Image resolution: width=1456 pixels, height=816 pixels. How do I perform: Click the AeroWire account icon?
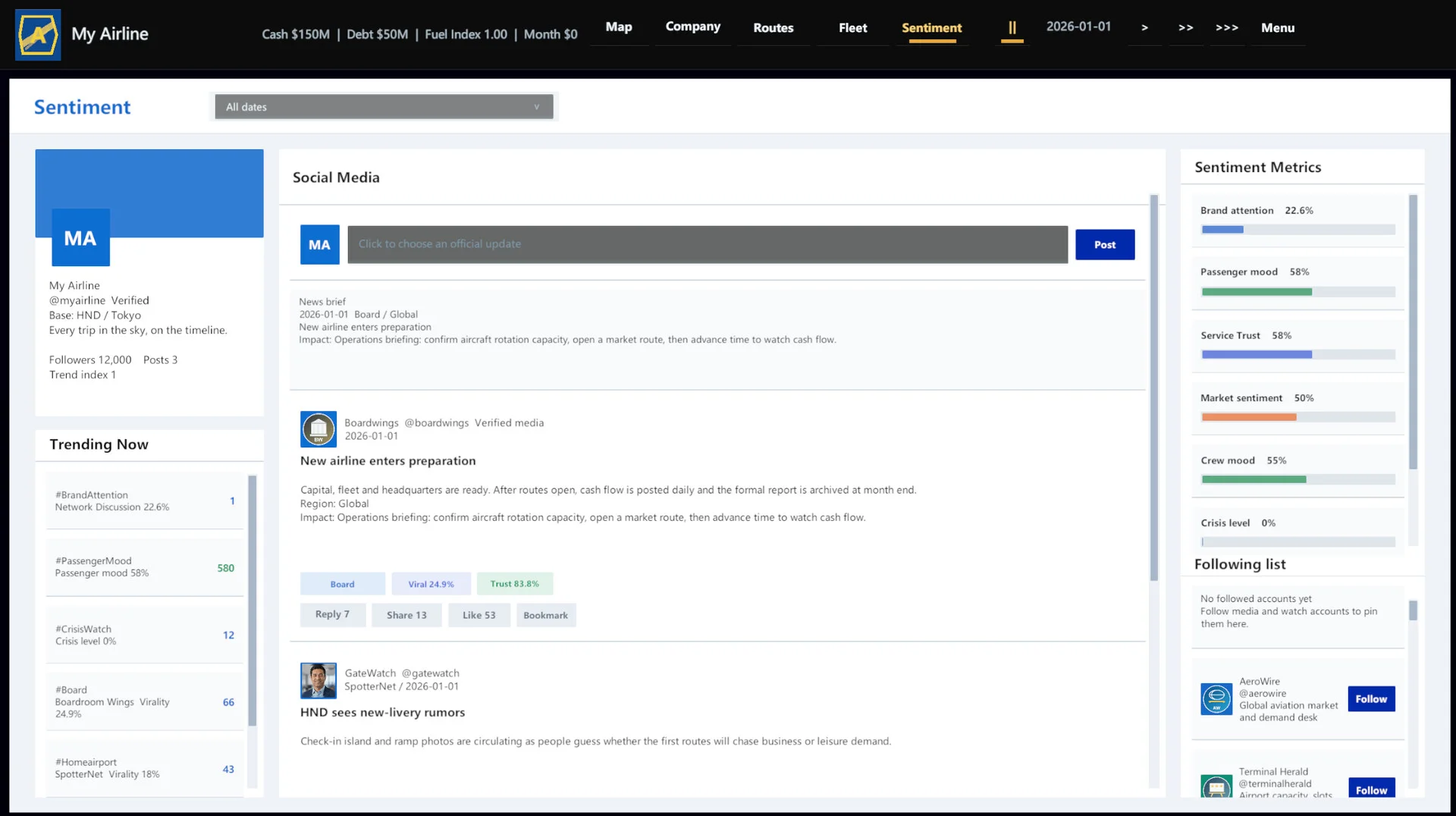point(1216,698)
